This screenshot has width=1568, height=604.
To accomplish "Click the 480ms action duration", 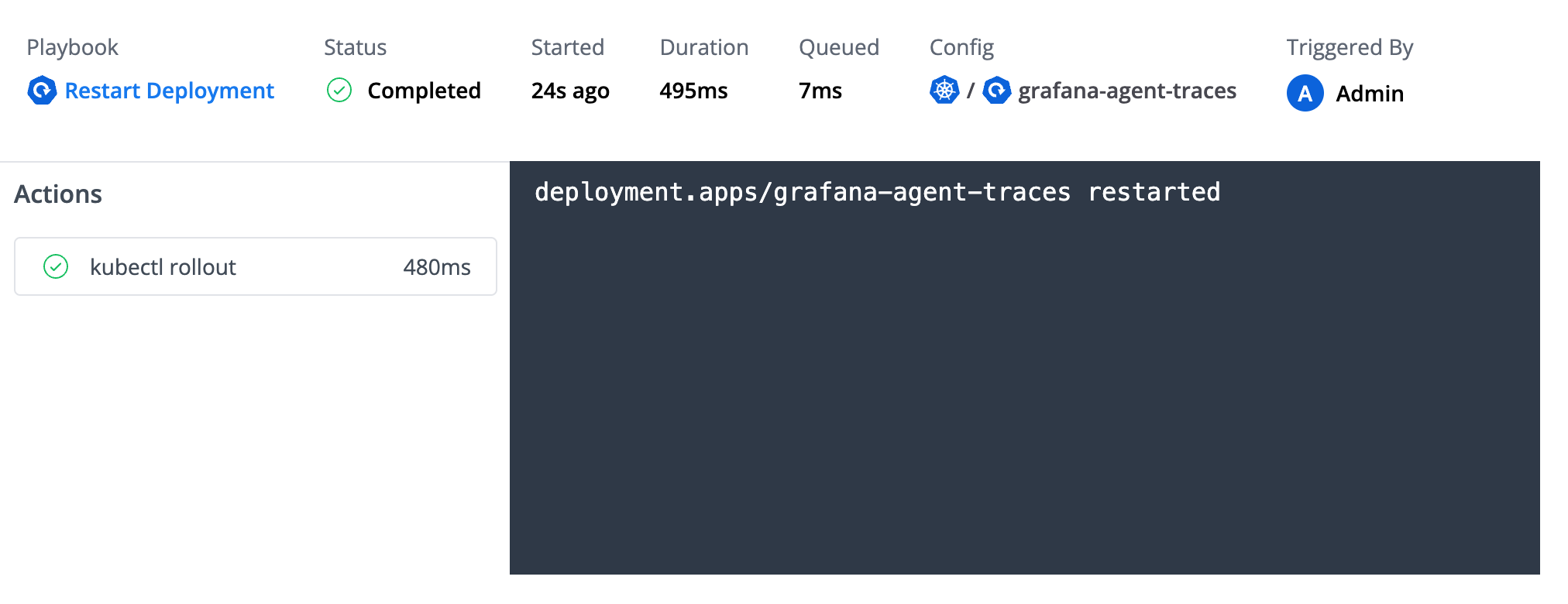I will (x=436, y=267).
